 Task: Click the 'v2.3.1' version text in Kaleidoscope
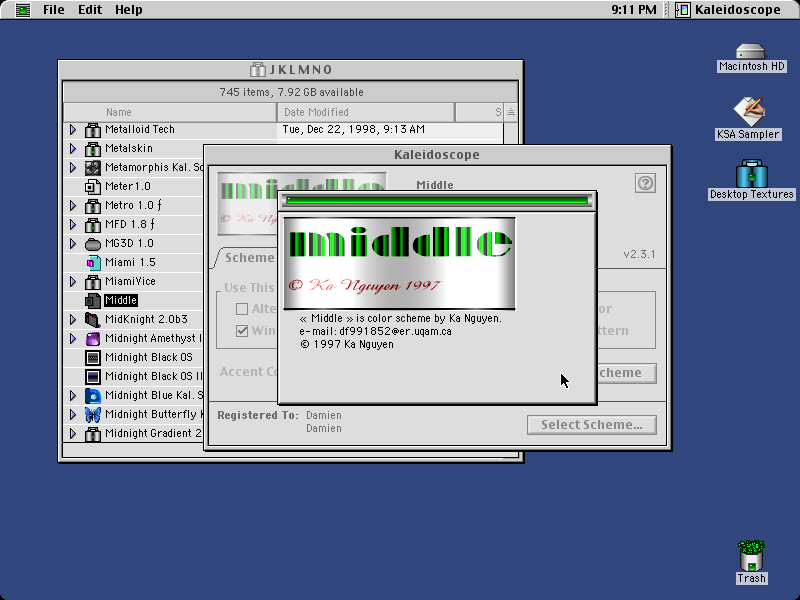(639, 254)
